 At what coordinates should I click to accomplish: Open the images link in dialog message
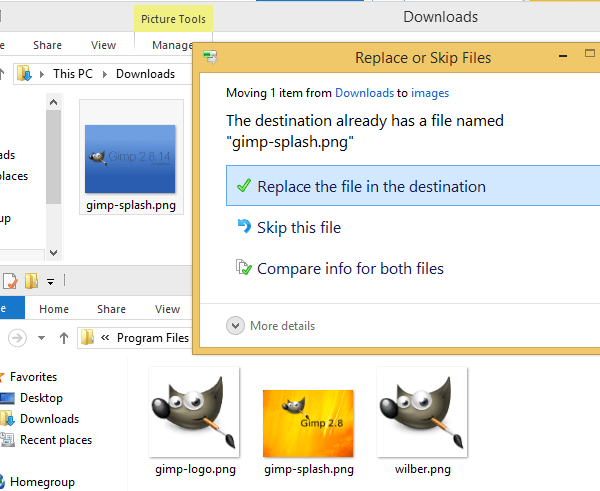[430, 93]
